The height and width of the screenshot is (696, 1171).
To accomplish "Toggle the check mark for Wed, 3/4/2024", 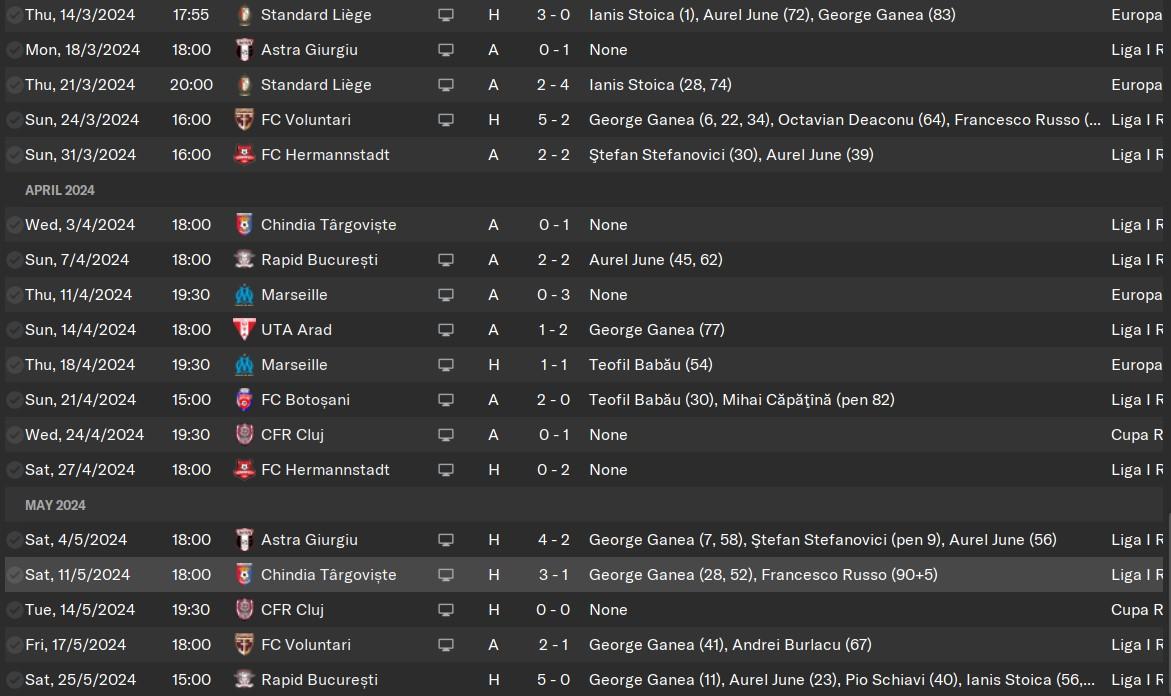I will click(13, 225).
